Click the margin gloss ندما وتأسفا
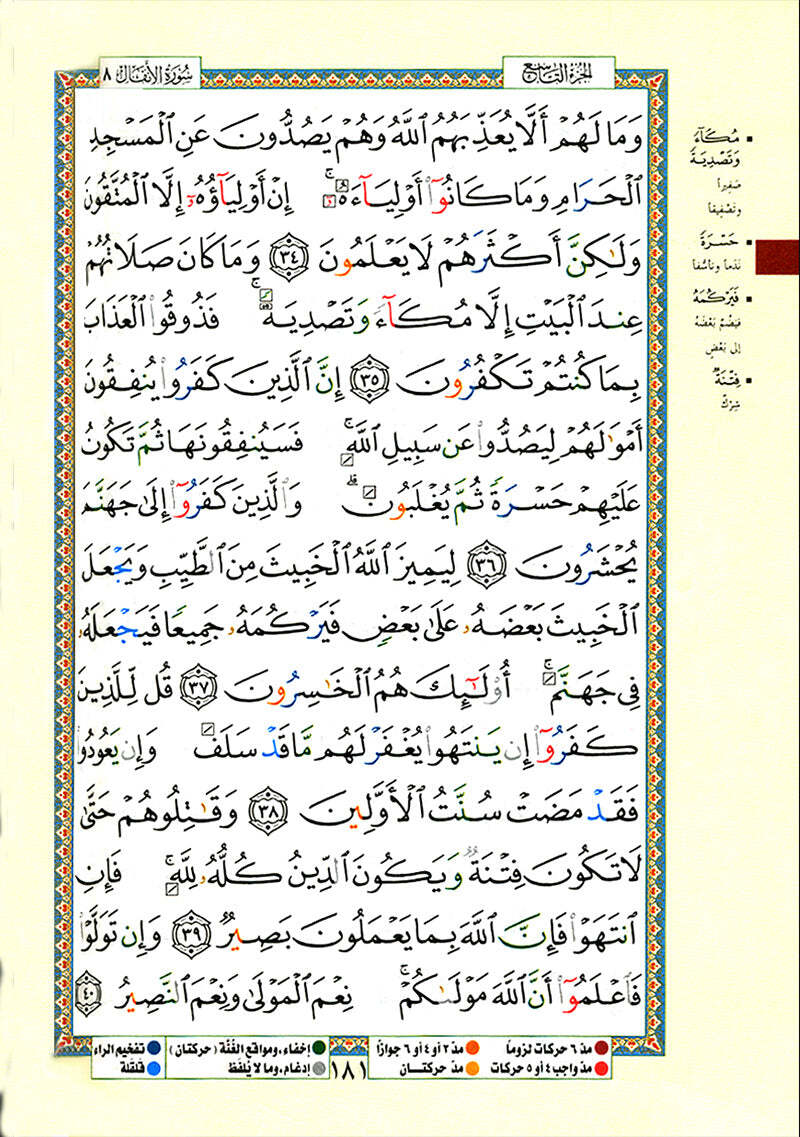Viewport: 800px width, 1137px height. pos(715,267)
